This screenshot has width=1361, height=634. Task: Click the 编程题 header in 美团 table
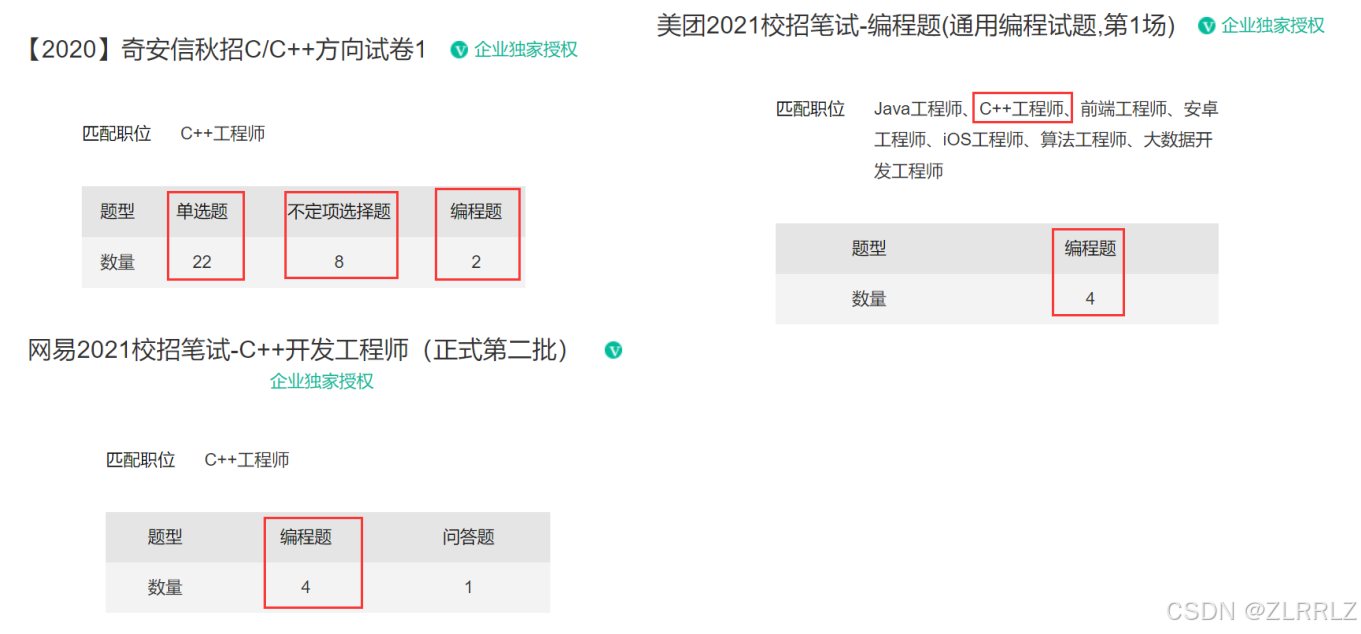pos(1090,248)
